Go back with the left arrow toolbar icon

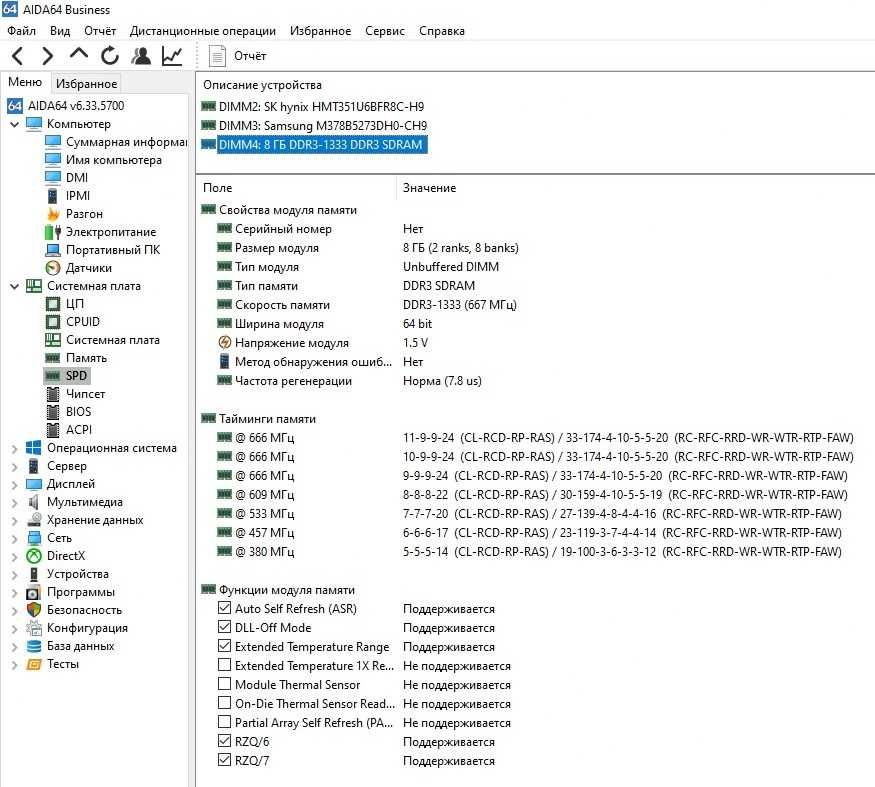(x=17, y=56)
